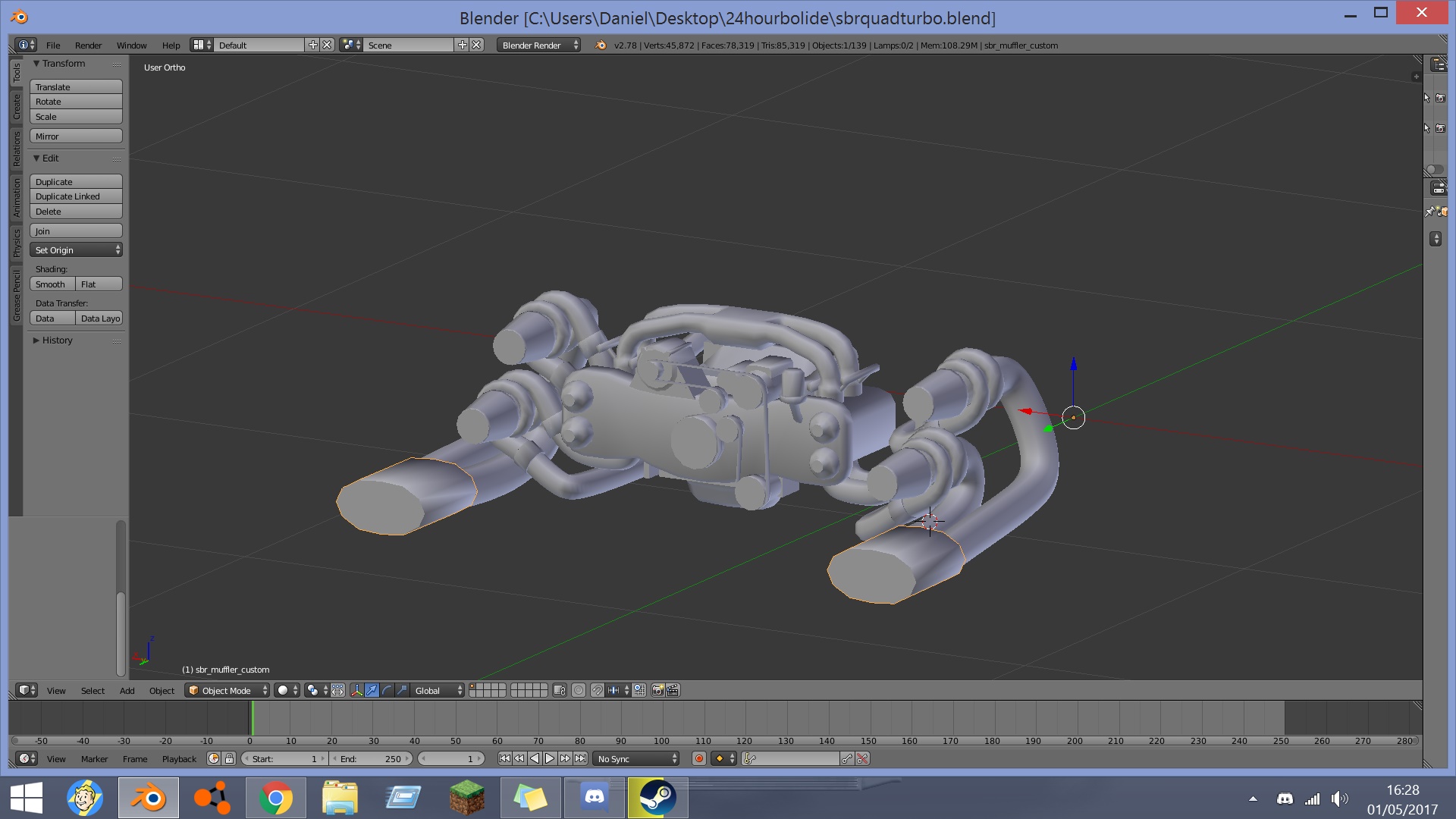The width and height of the screenshot is (1456, 819).
Task: Click the End frame field
Action: (372, 758)
